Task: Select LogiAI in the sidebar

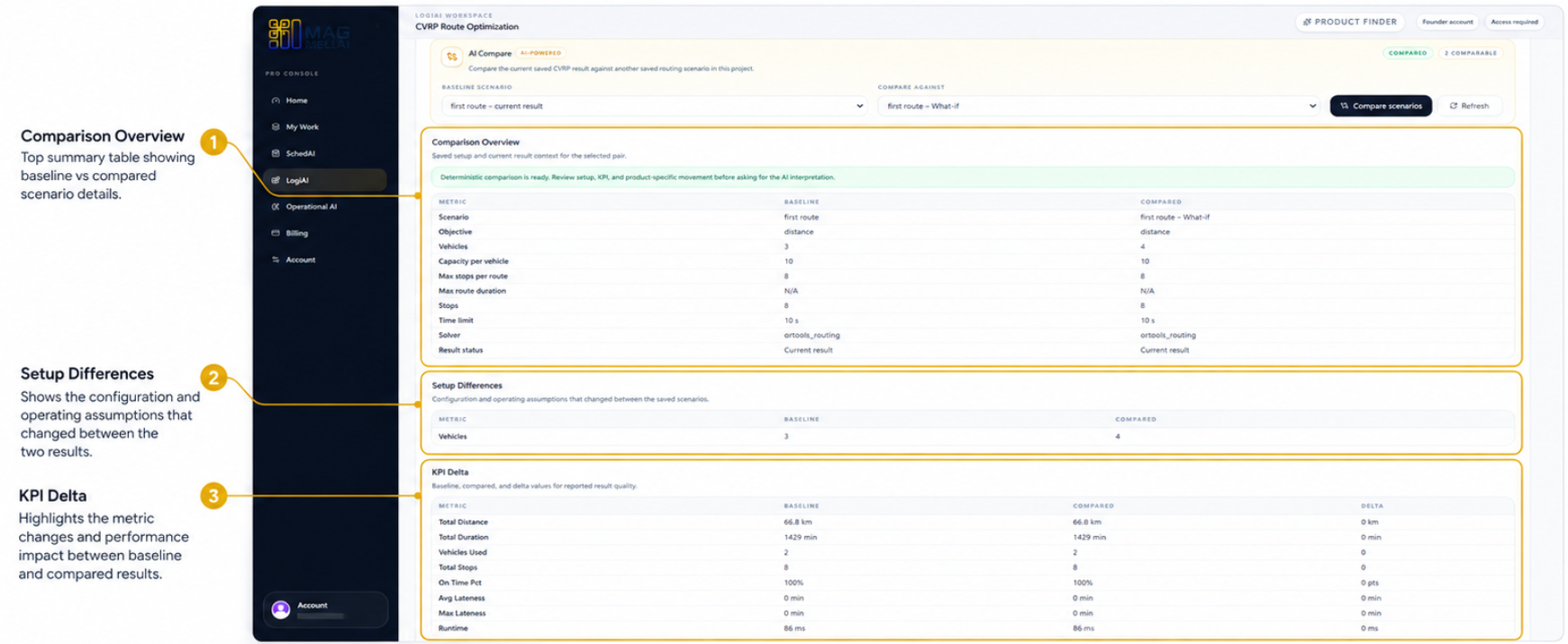Action: pos(325,180)
